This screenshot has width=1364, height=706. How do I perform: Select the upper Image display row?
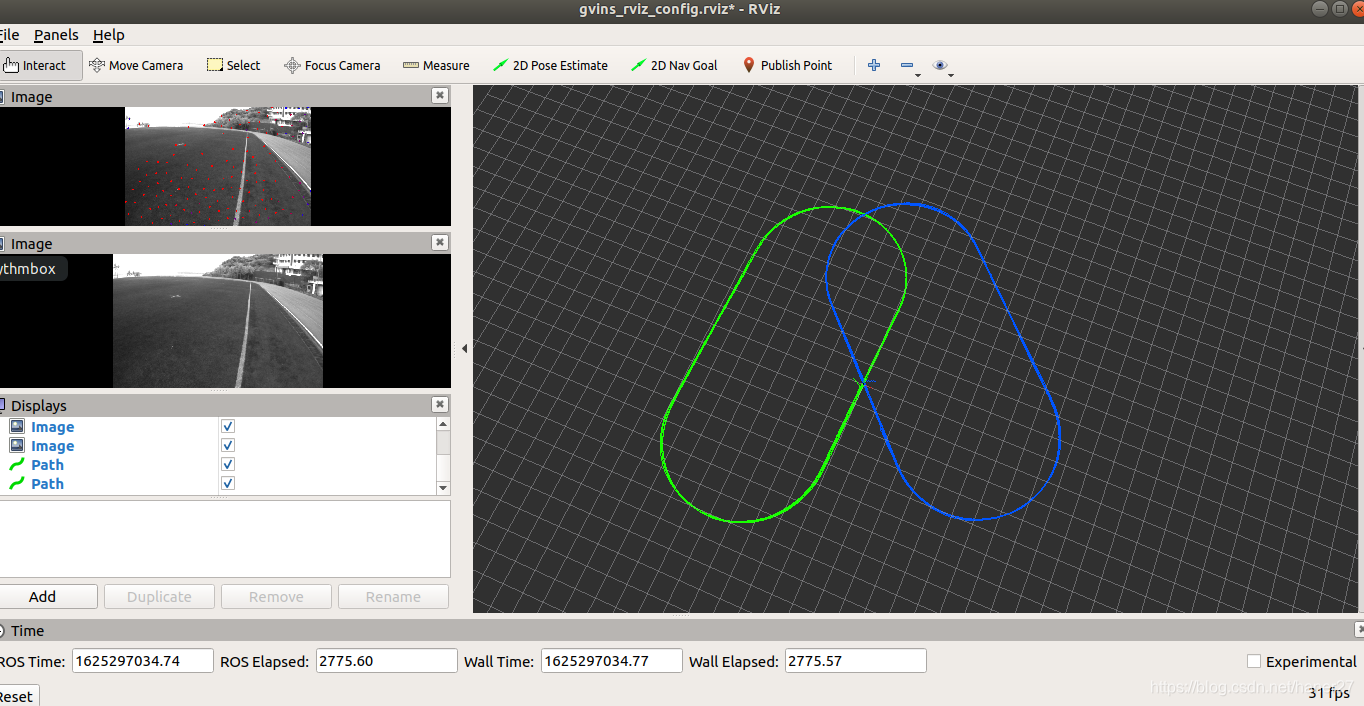click(x=218, y=427)
